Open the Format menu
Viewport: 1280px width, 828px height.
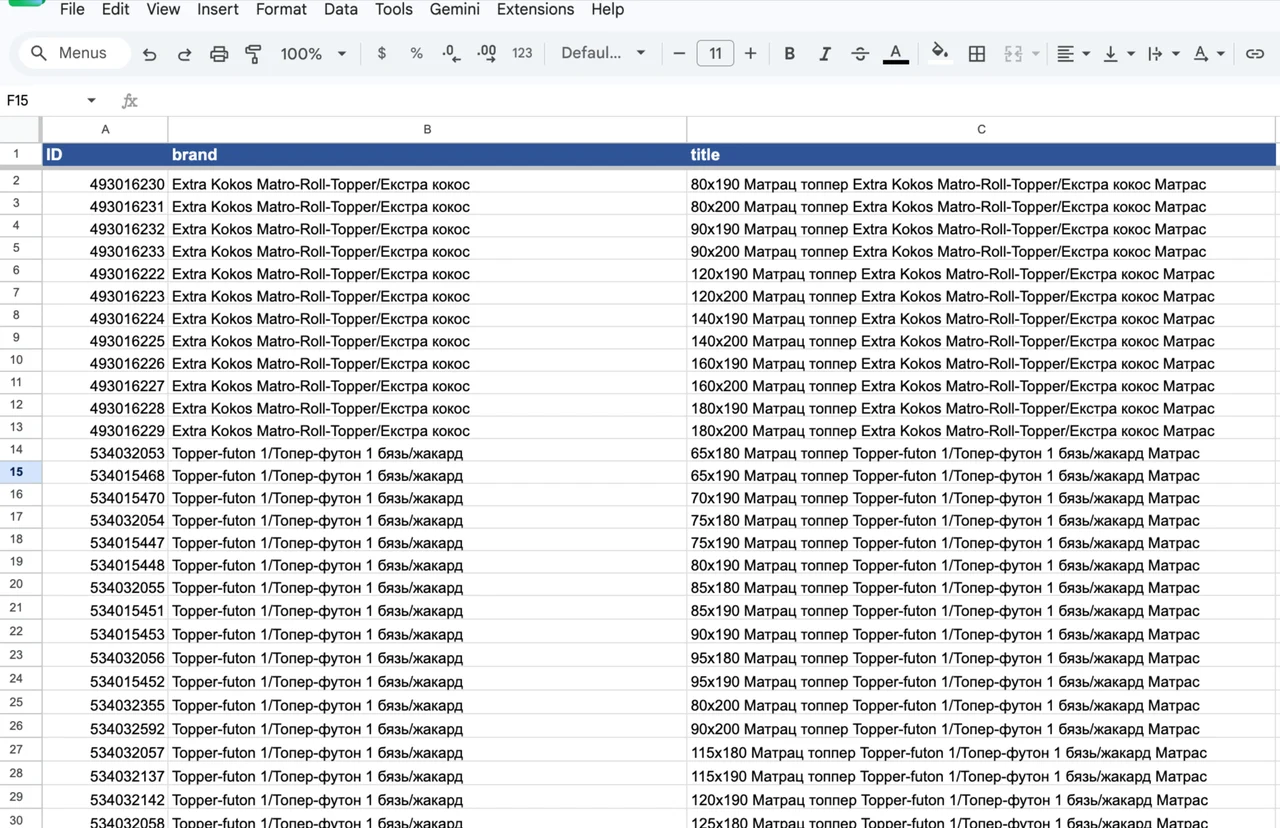(281, 9)
